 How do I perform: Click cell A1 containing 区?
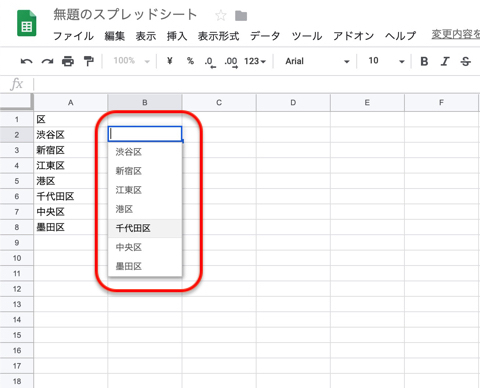pos(71,119)
